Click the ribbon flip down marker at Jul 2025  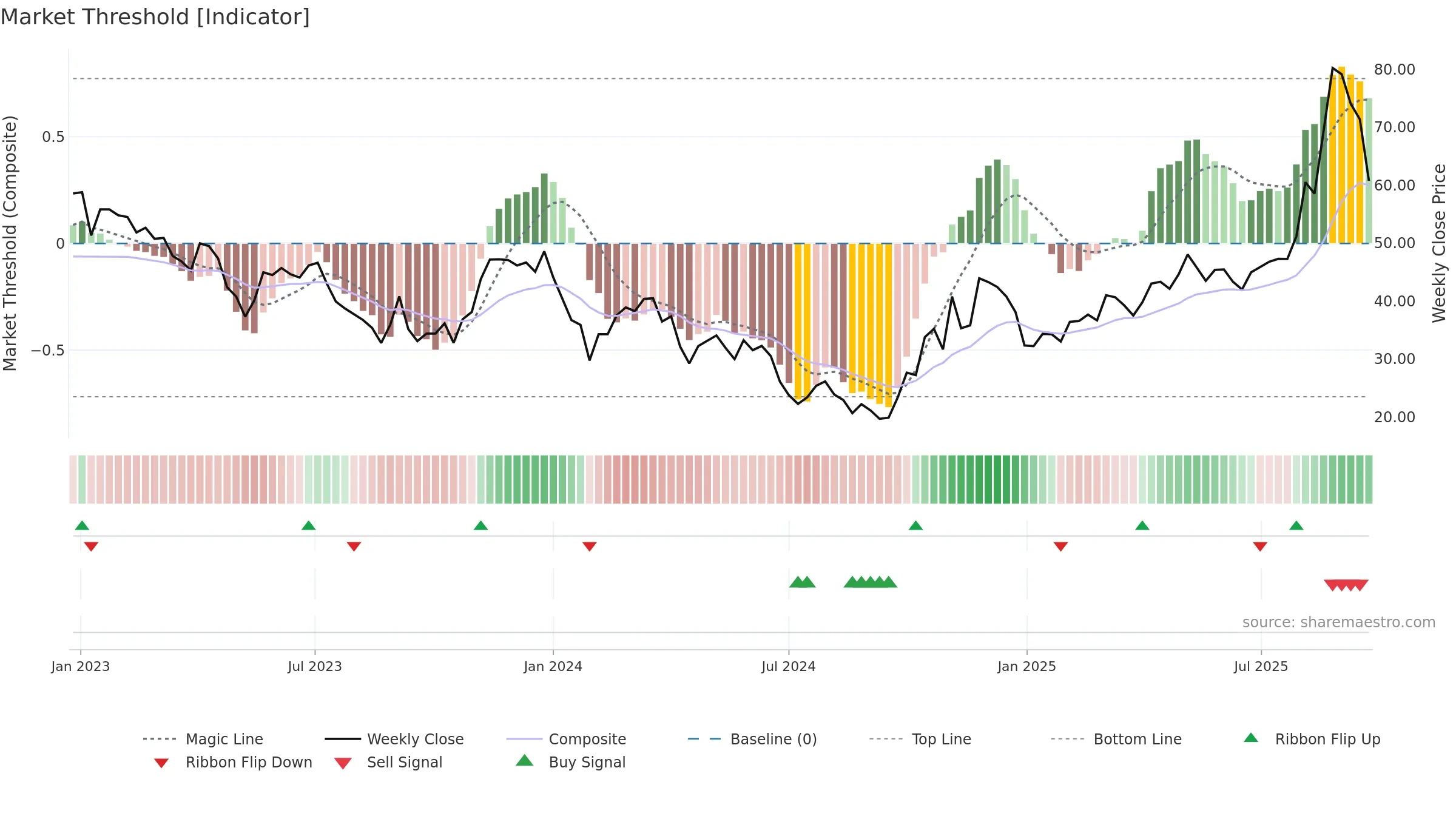[1260, 547]
